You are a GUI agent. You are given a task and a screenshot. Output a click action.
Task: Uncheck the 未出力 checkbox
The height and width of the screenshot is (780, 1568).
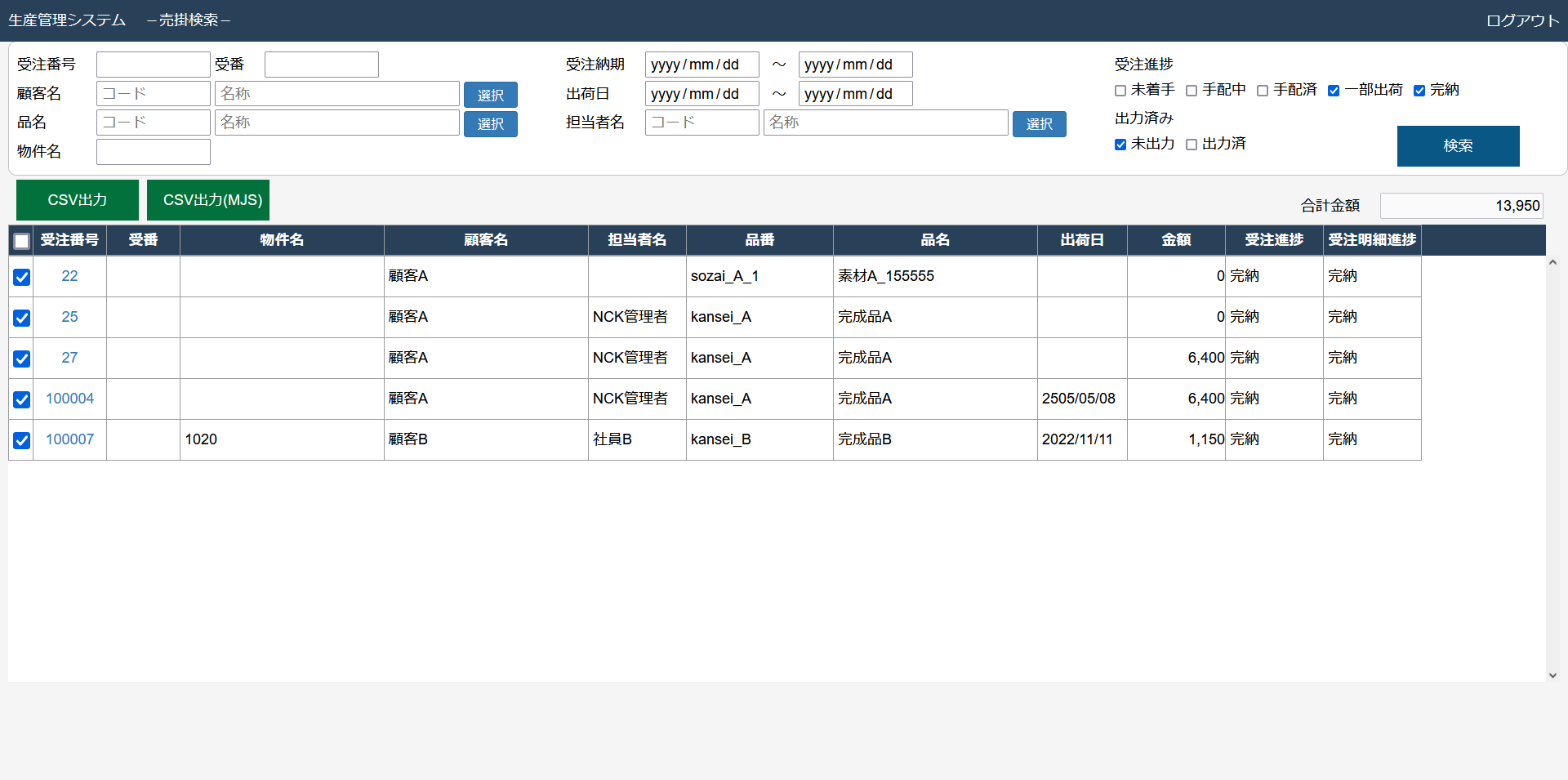1120,145
